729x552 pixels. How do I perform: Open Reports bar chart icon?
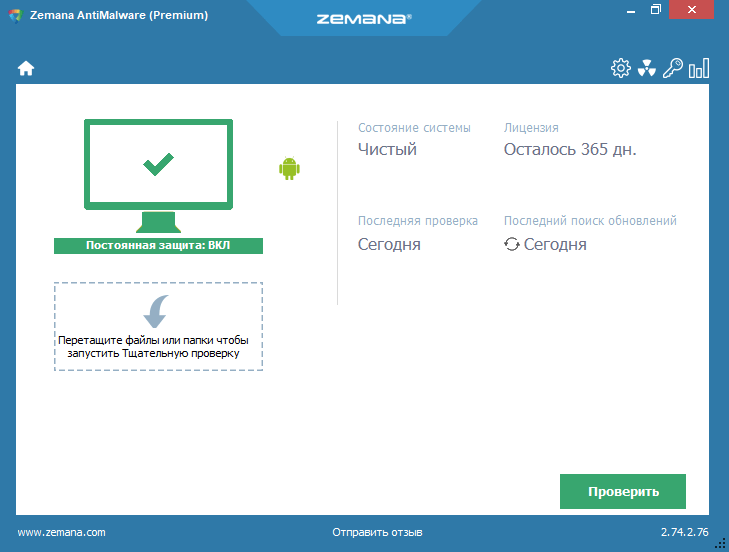(x=699, y=68)
